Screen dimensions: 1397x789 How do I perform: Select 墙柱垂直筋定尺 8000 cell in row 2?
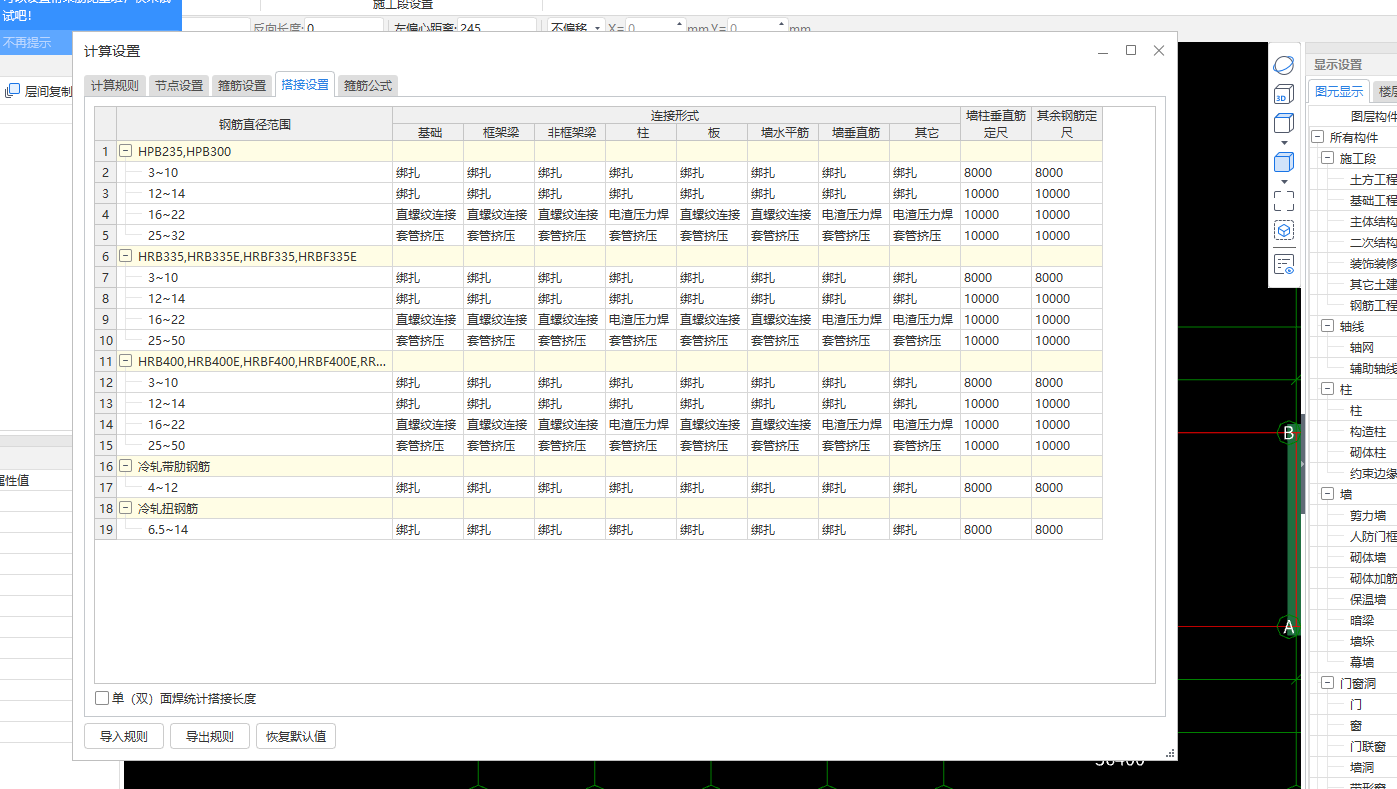coord(996,173)
